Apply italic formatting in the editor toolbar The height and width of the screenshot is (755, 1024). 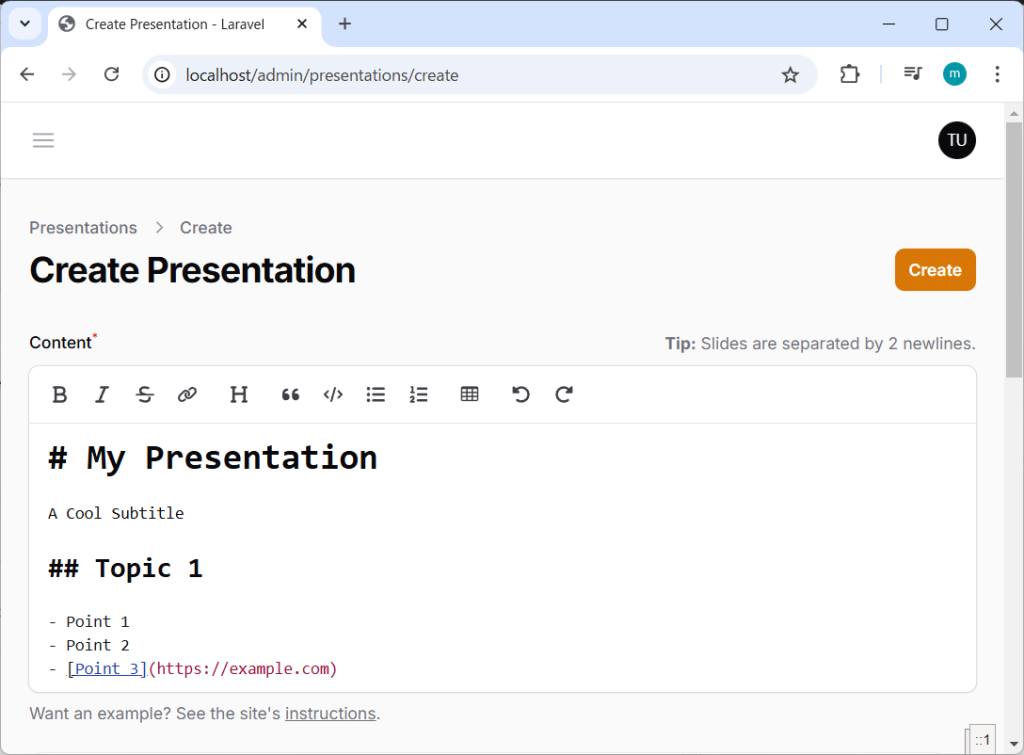[101, 395]
